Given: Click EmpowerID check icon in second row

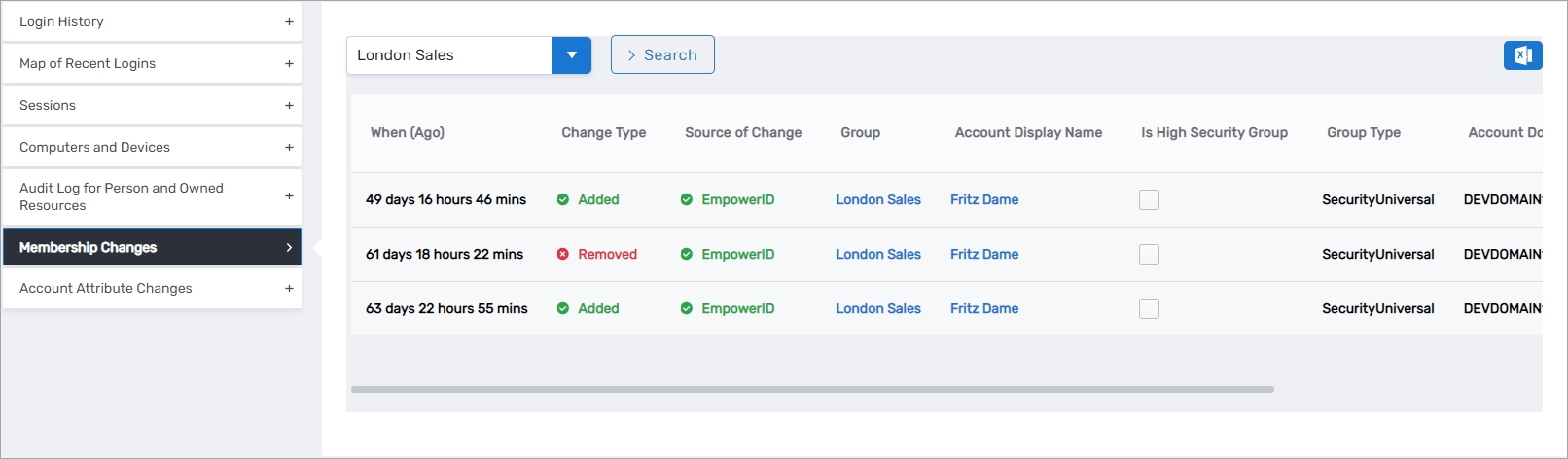Looking at the screenshot, I should coord(687,254).
